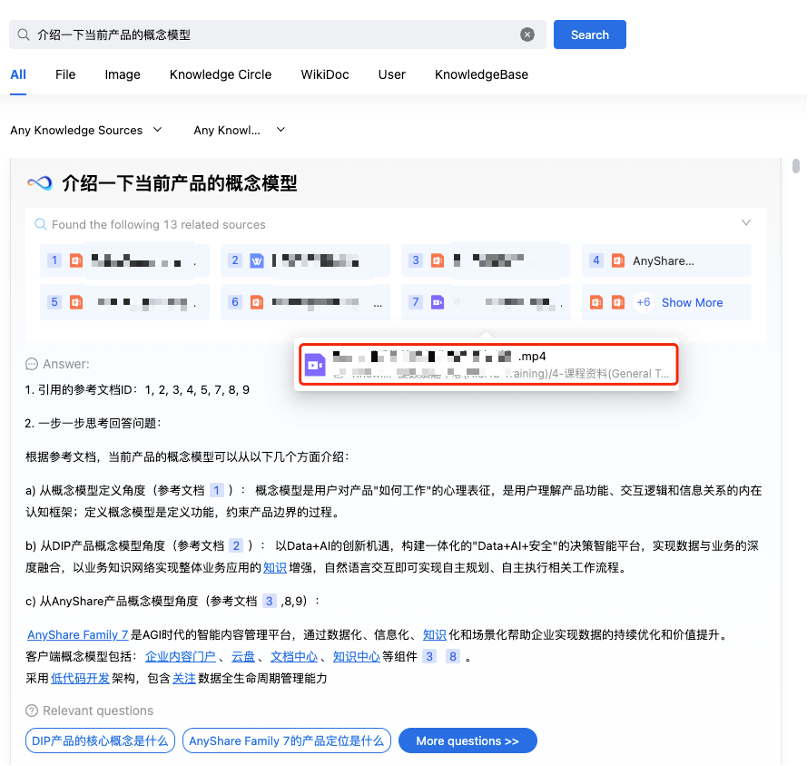Screen dimensions: 808x766
Task: Click Show More sources
Action: 691,302
